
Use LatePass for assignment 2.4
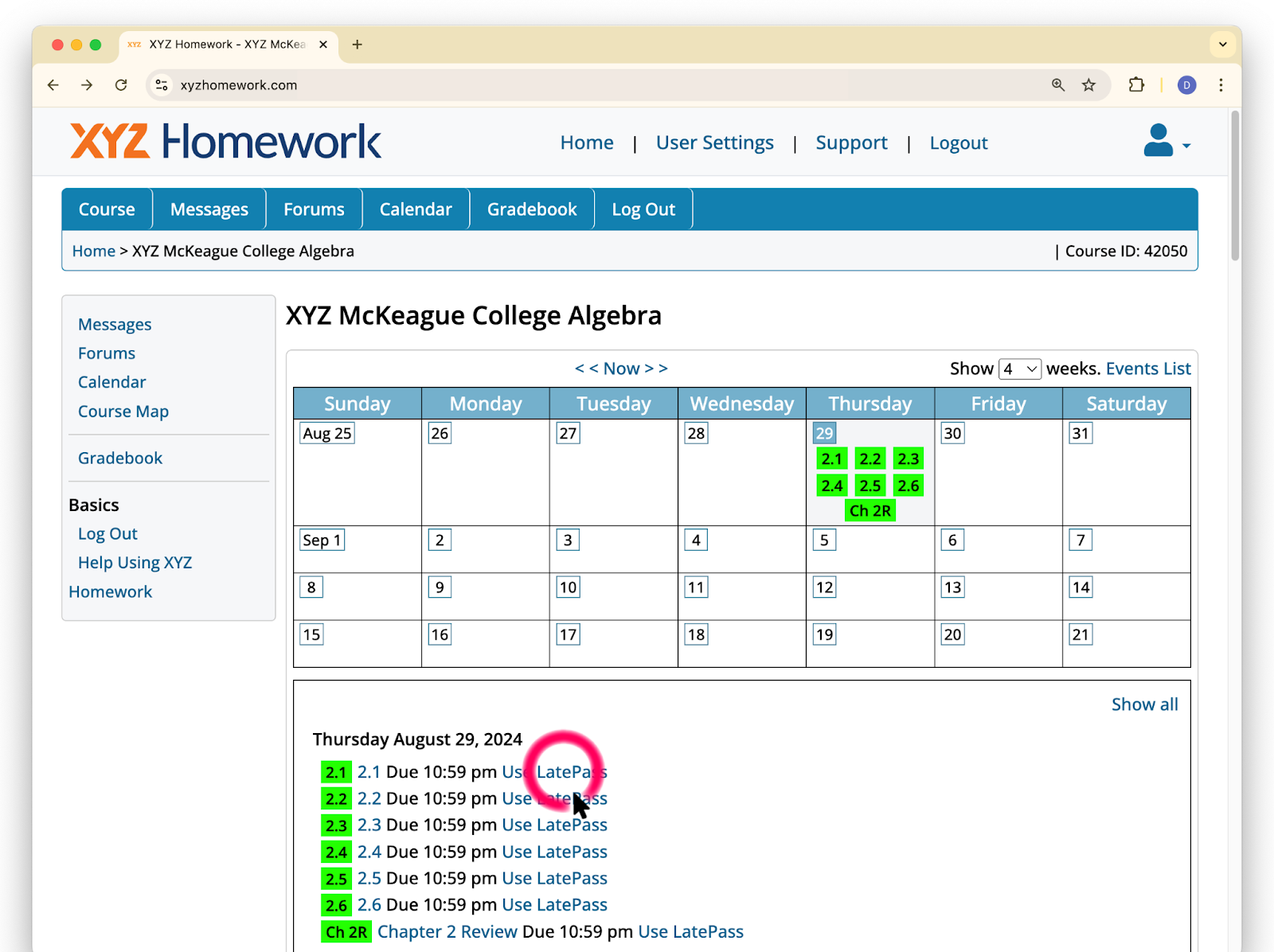[x=555, y=853]
